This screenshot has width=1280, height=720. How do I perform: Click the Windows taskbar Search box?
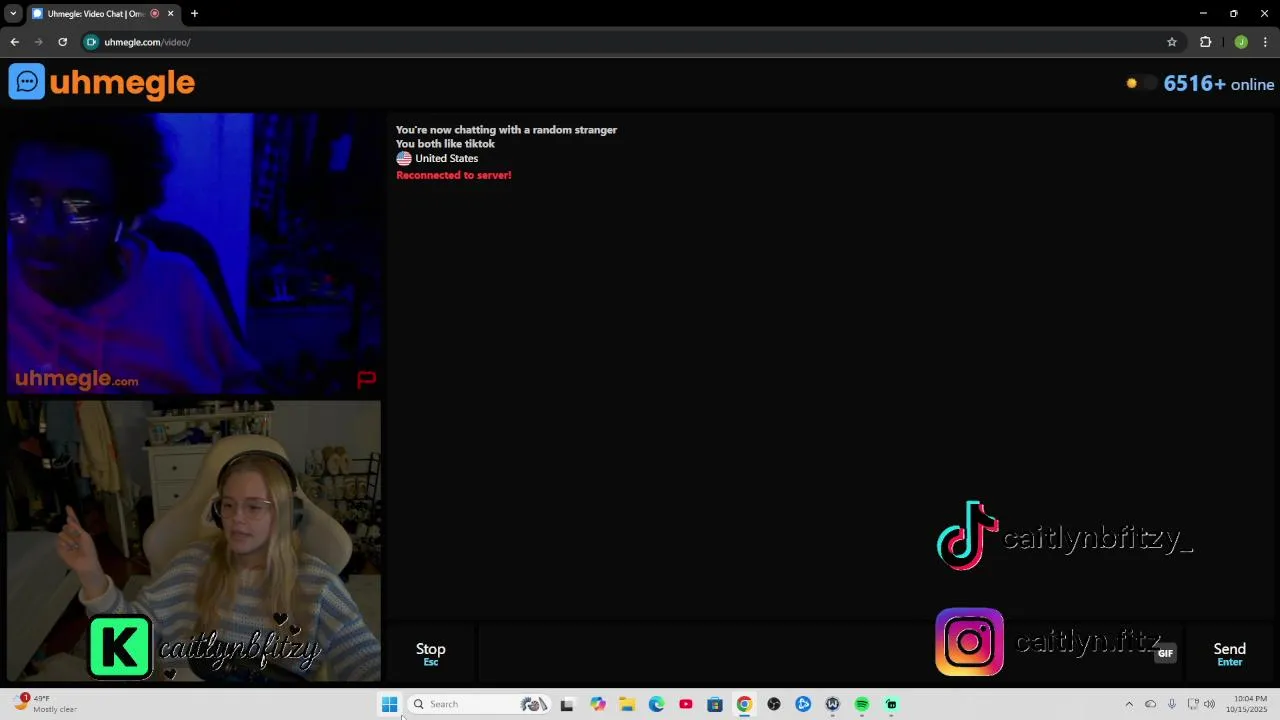(x=480, y=704)
